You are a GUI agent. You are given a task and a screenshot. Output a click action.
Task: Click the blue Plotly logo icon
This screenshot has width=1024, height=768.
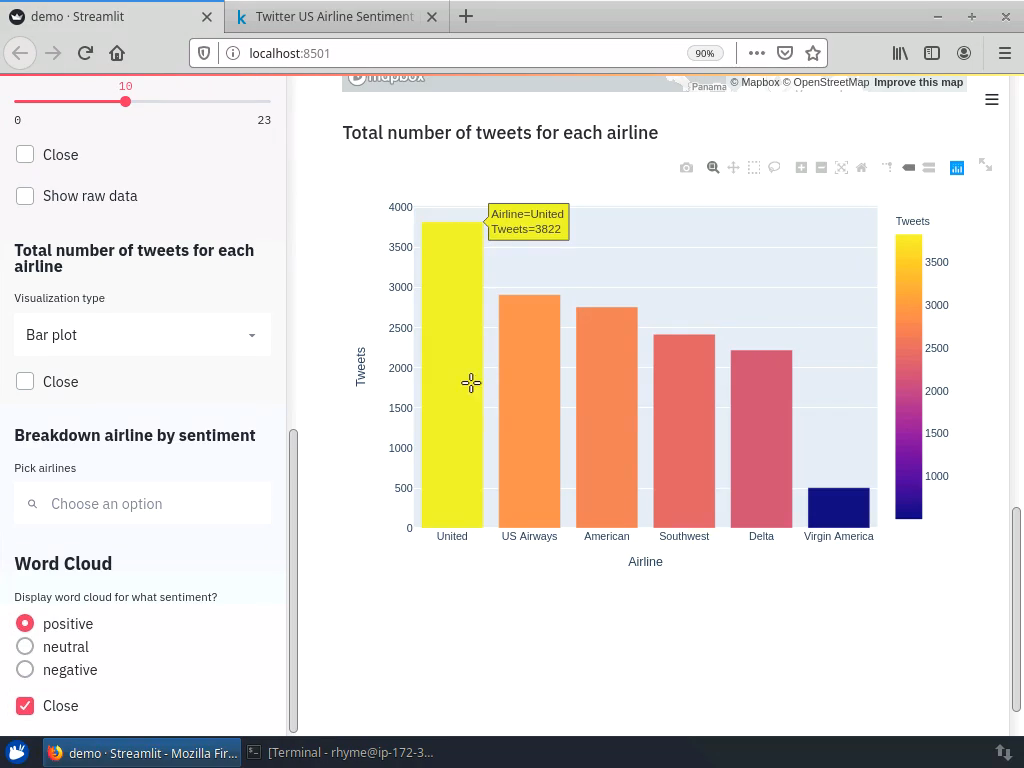click(957, 168)
